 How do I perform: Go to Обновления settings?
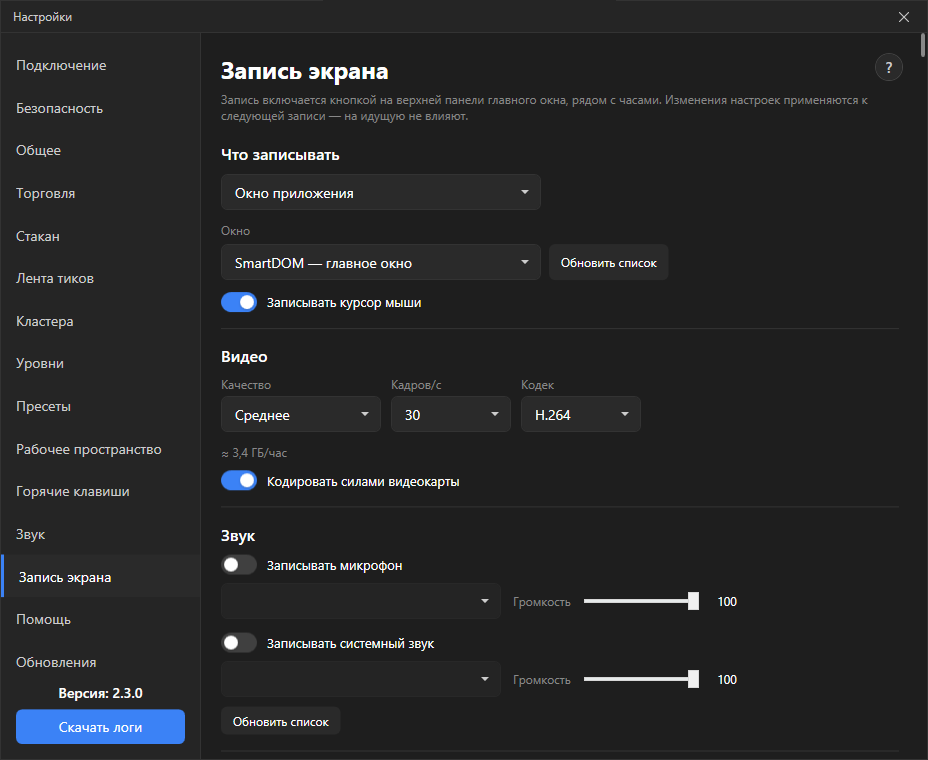[101, 662]
